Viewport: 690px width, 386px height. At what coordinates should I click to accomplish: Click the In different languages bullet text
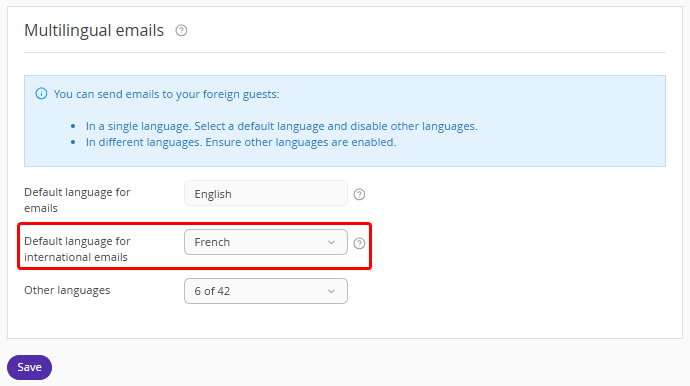tap(241, 142)
